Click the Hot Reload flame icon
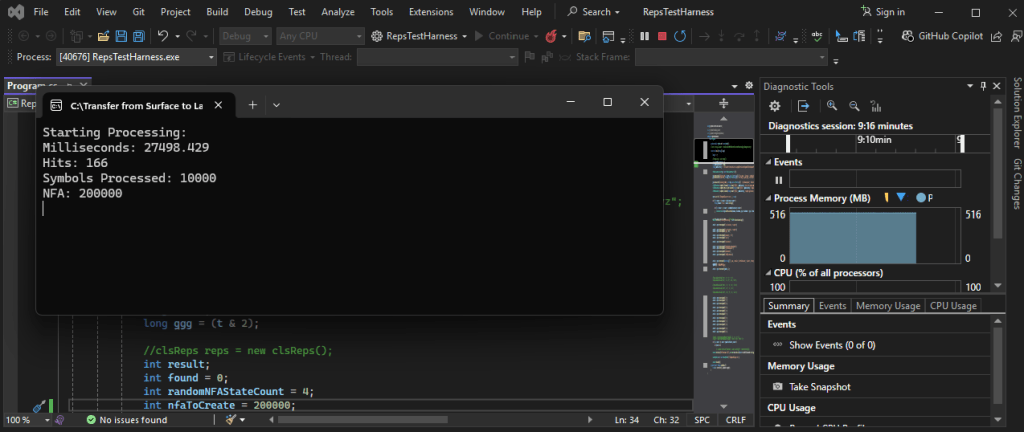 coord(550,36)
